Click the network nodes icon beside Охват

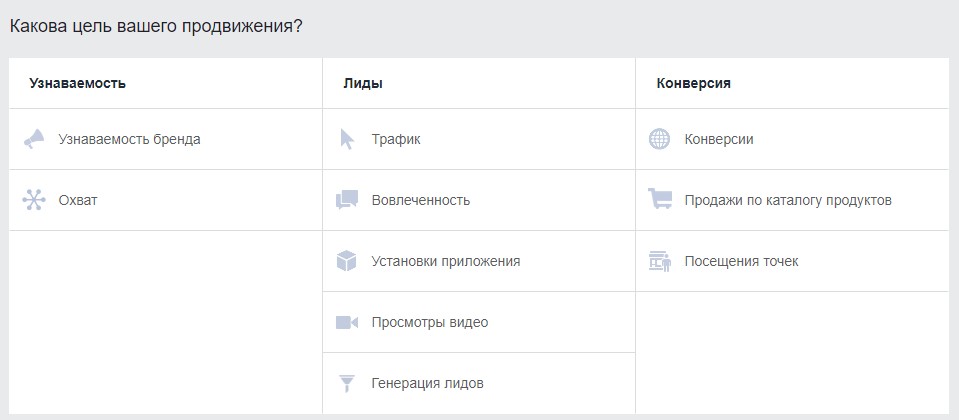click(x=34, y=200)
